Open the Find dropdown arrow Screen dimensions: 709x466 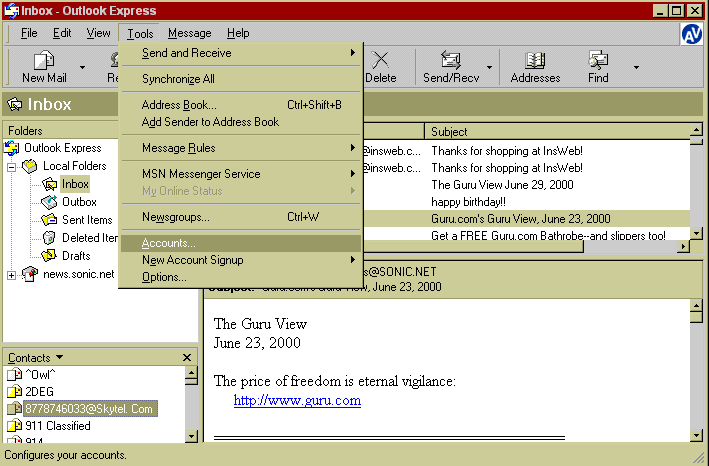point(636,67)
